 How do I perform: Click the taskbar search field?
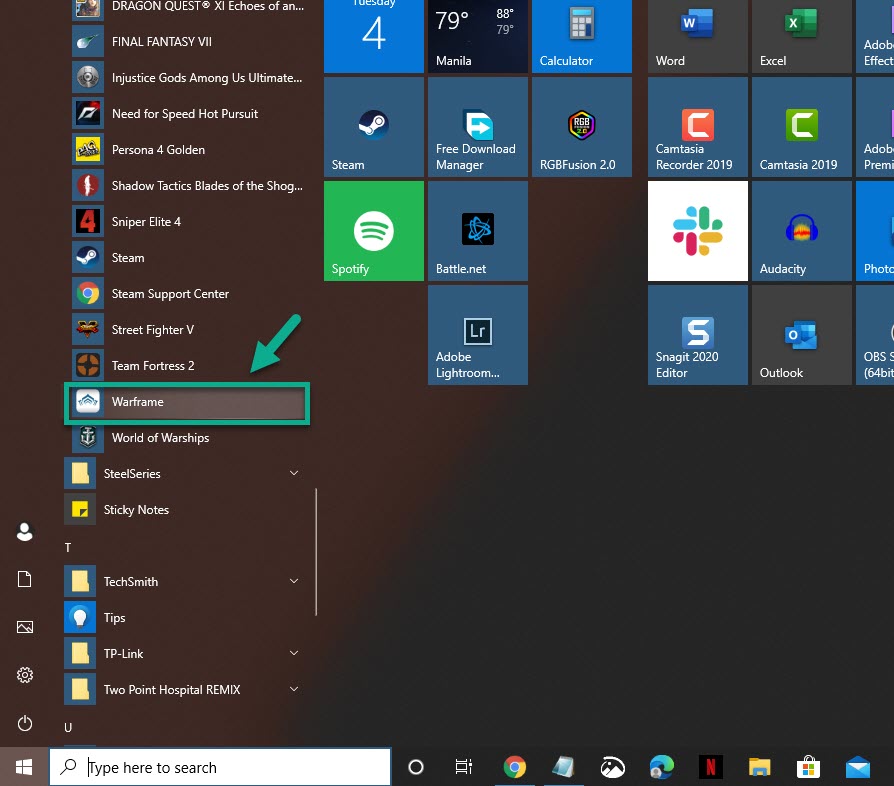click(220, 767)
